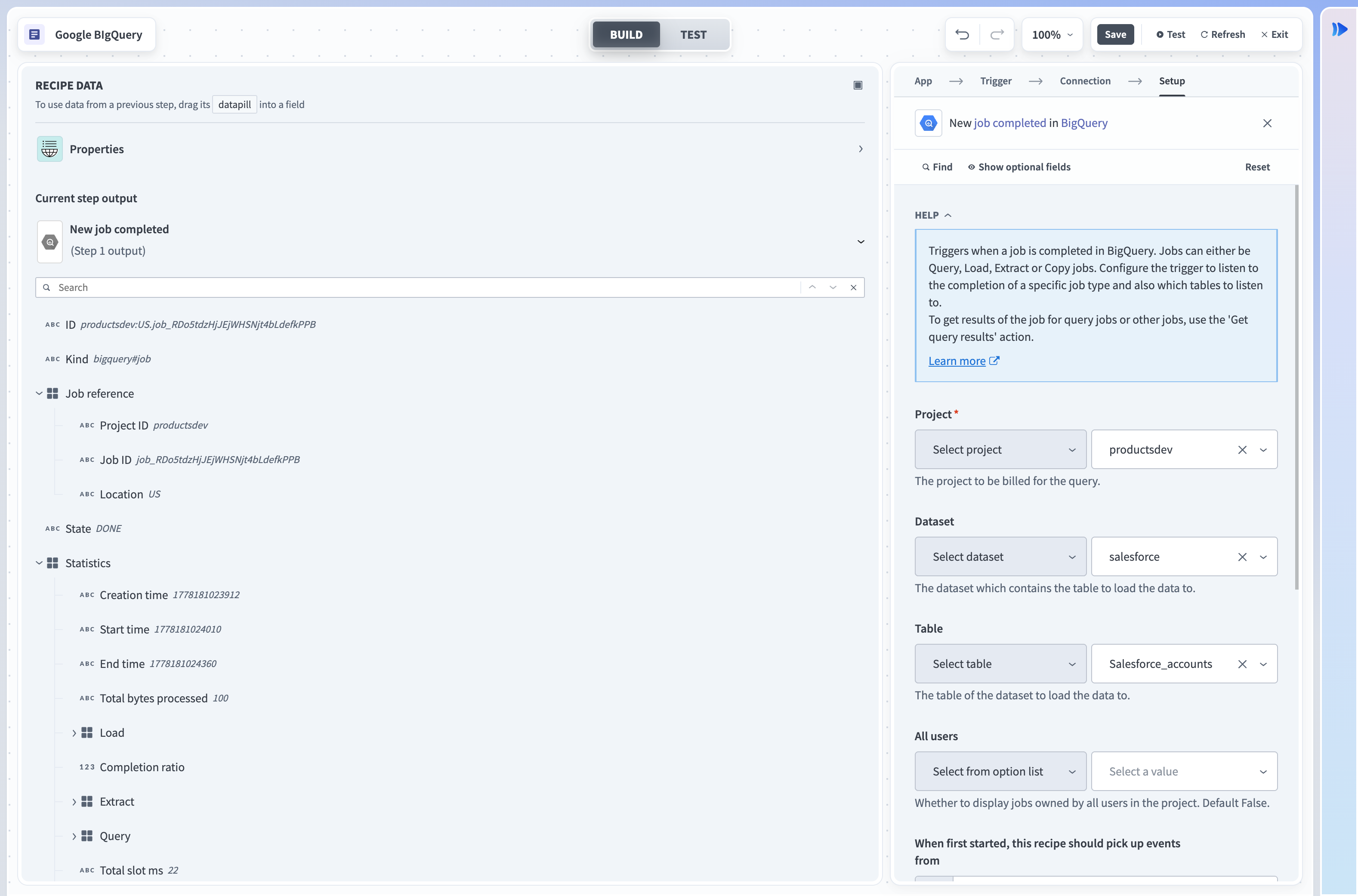Find a field in setup

click(938, 167)
